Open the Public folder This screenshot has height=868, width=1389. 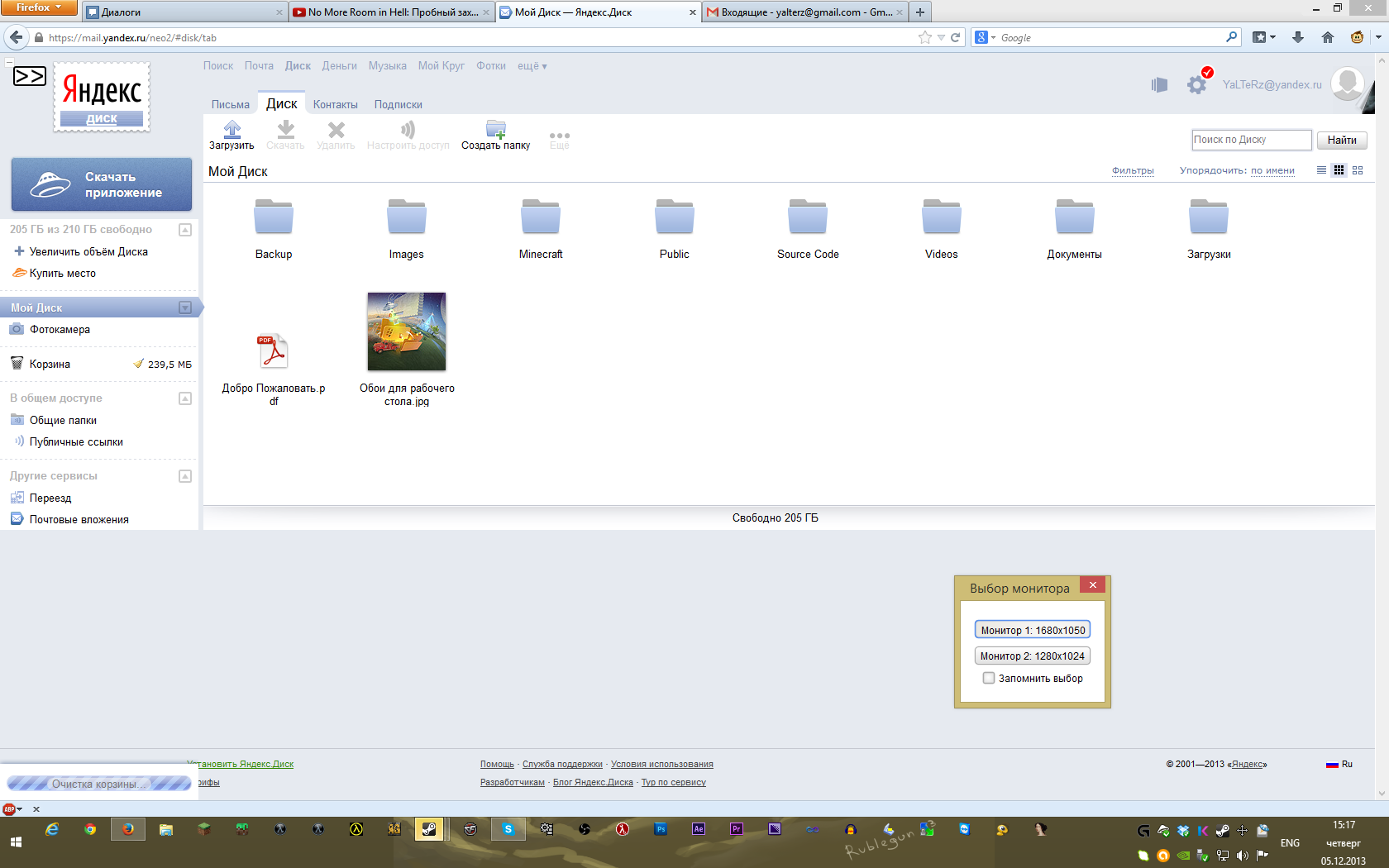click(675, 217)
